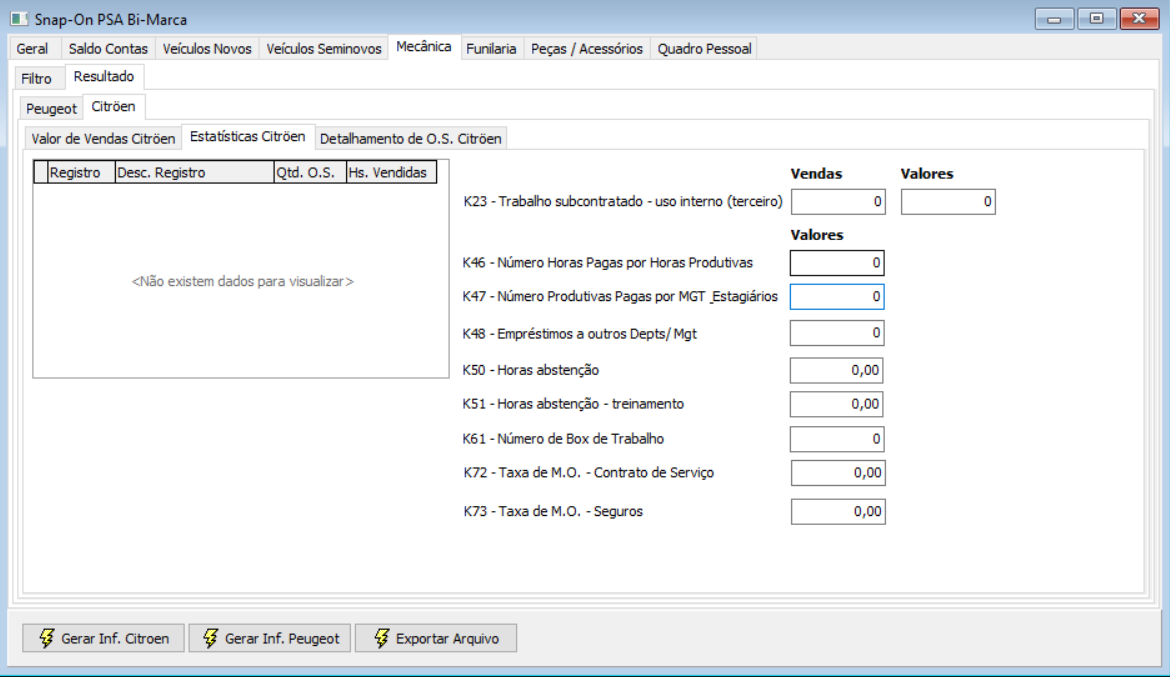Maximize the Snap-On PSA window
Viewport: 1170px width, 677px height.
[1096, 19]
